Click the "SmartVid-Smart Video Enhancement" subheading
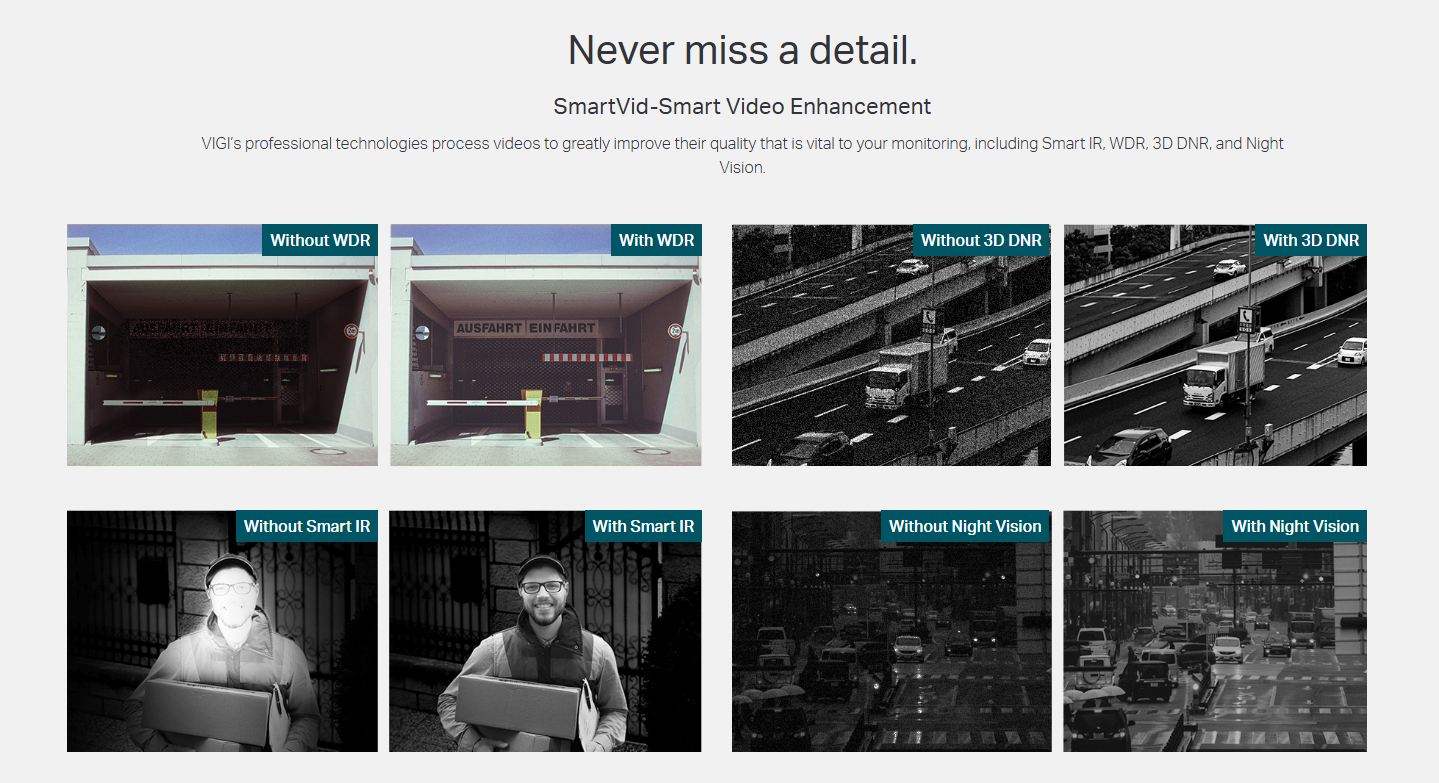Screen dimensions: 1439x783 [x=742, y=106]
